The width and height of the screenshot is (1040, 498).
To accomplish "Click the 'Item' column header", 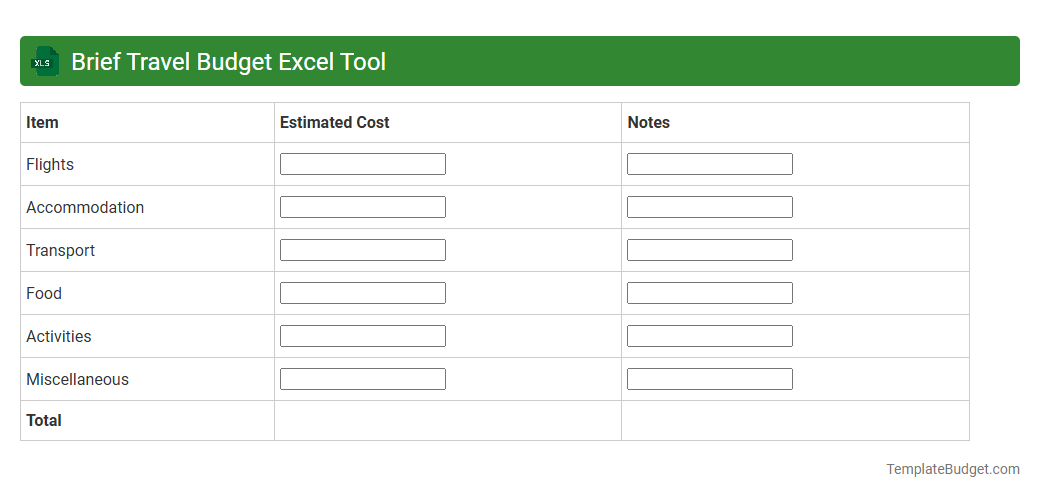I will 42,123.
